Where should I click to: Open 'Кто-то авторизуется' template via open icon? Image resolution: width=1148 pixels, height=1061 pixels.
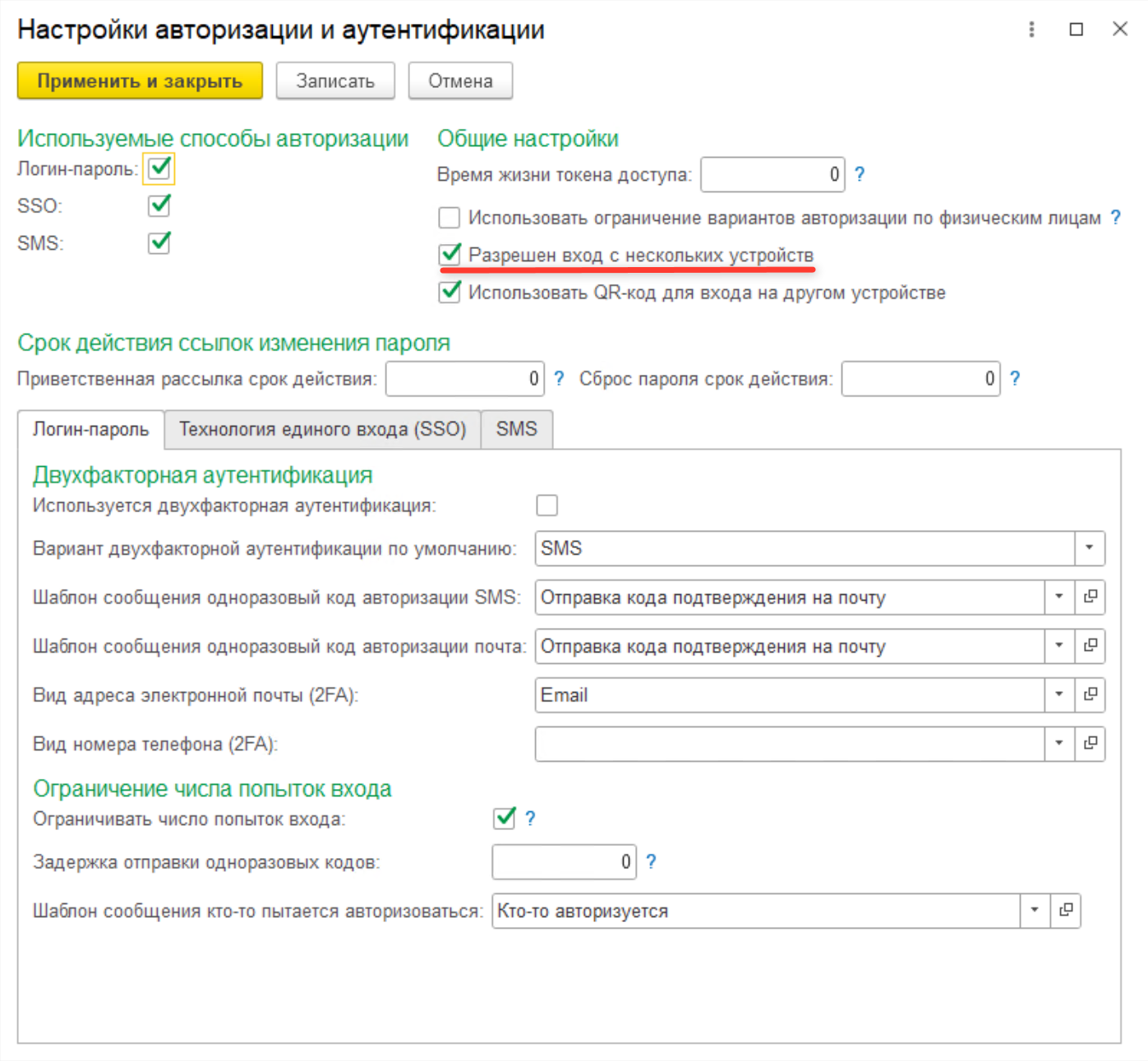coord(1066,911)
